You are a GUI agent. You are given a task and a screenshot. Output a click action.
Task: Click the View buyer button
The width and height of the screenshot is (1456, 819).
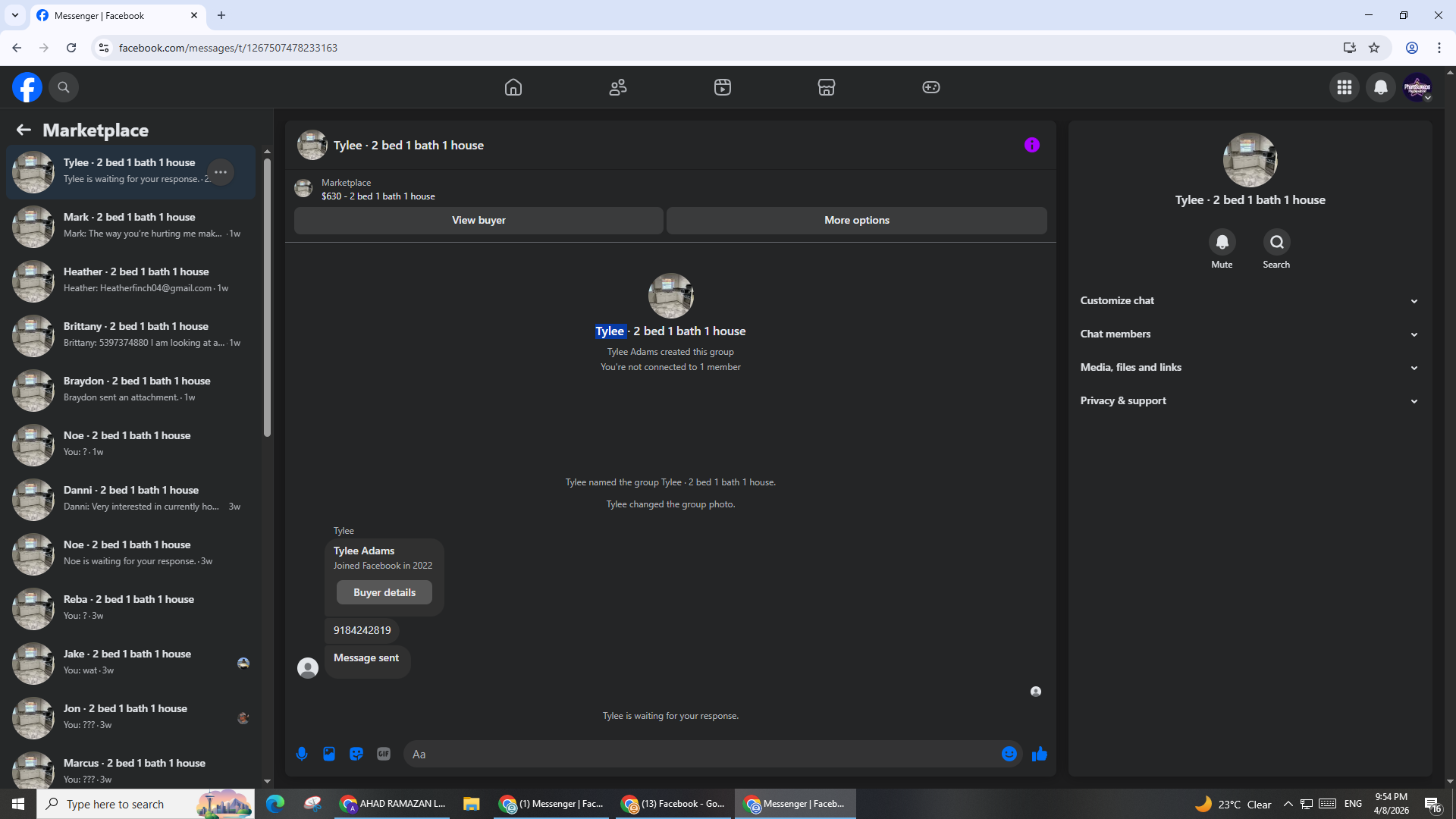click(x=479, y=221)
